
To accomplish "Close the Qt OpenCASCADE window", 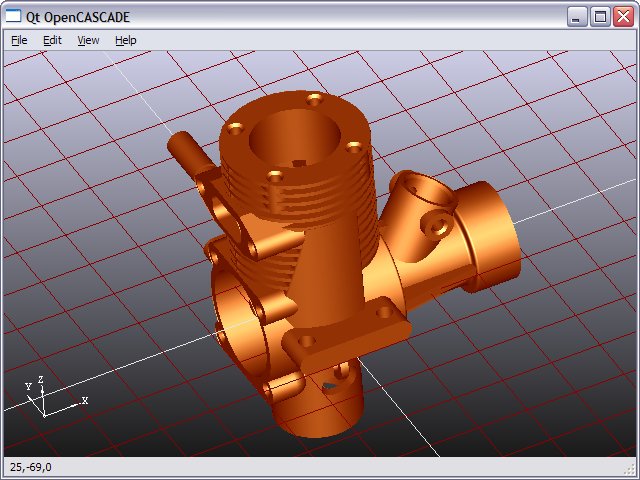I will pyautogui.click(x=623, y=17).
